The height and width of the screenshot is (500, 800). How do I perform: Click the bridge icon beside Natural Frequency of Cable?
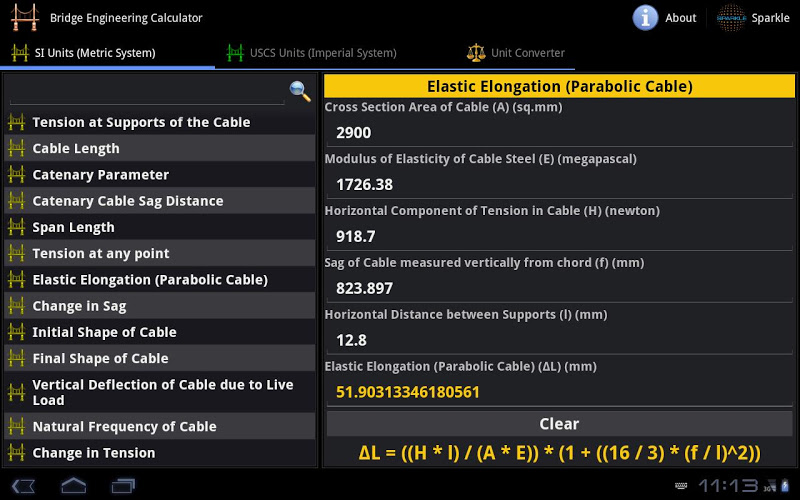pyautogui.click(x=16, y=426)
